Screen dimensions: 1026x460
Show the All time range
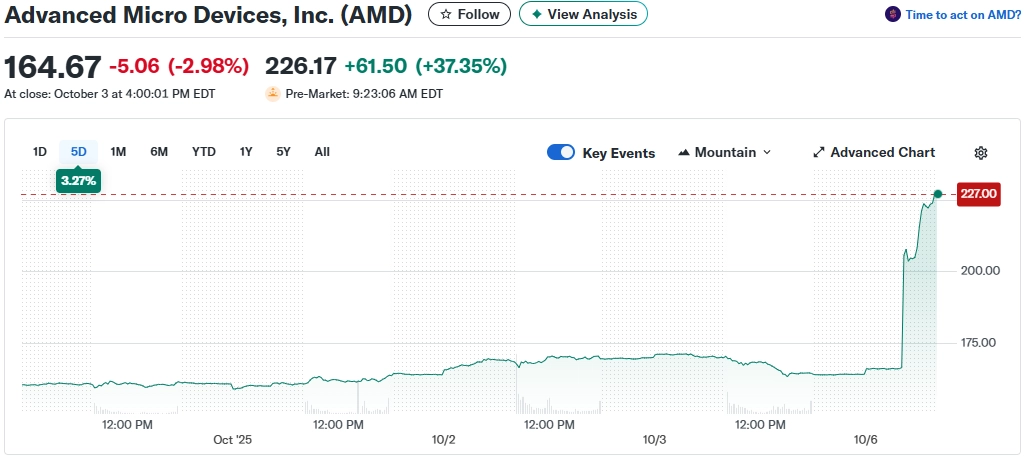point(322,152)
